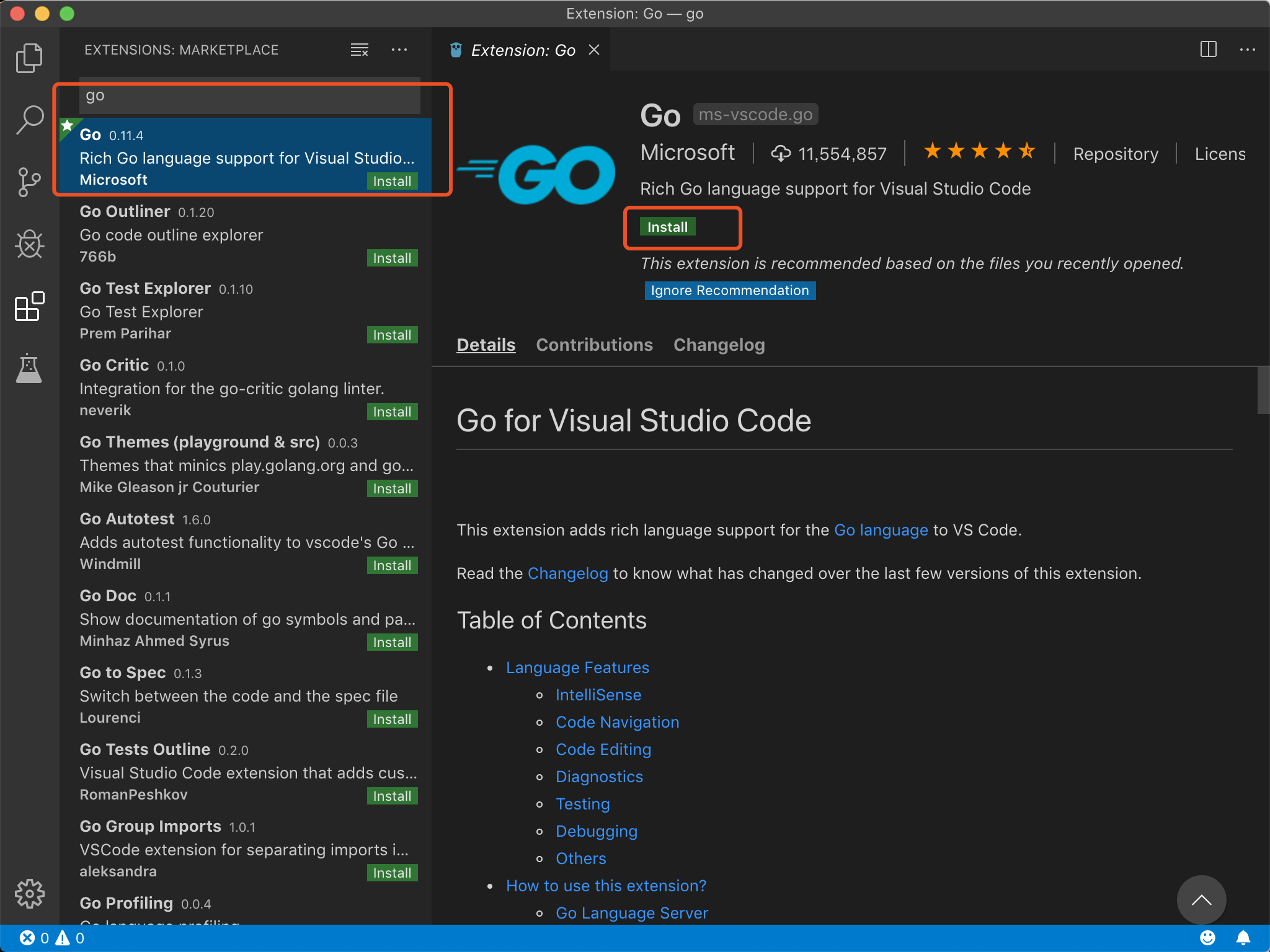Open the Others link
Image resolution: width=1270 pixels, height=952 pixels.
coord(581,858)
